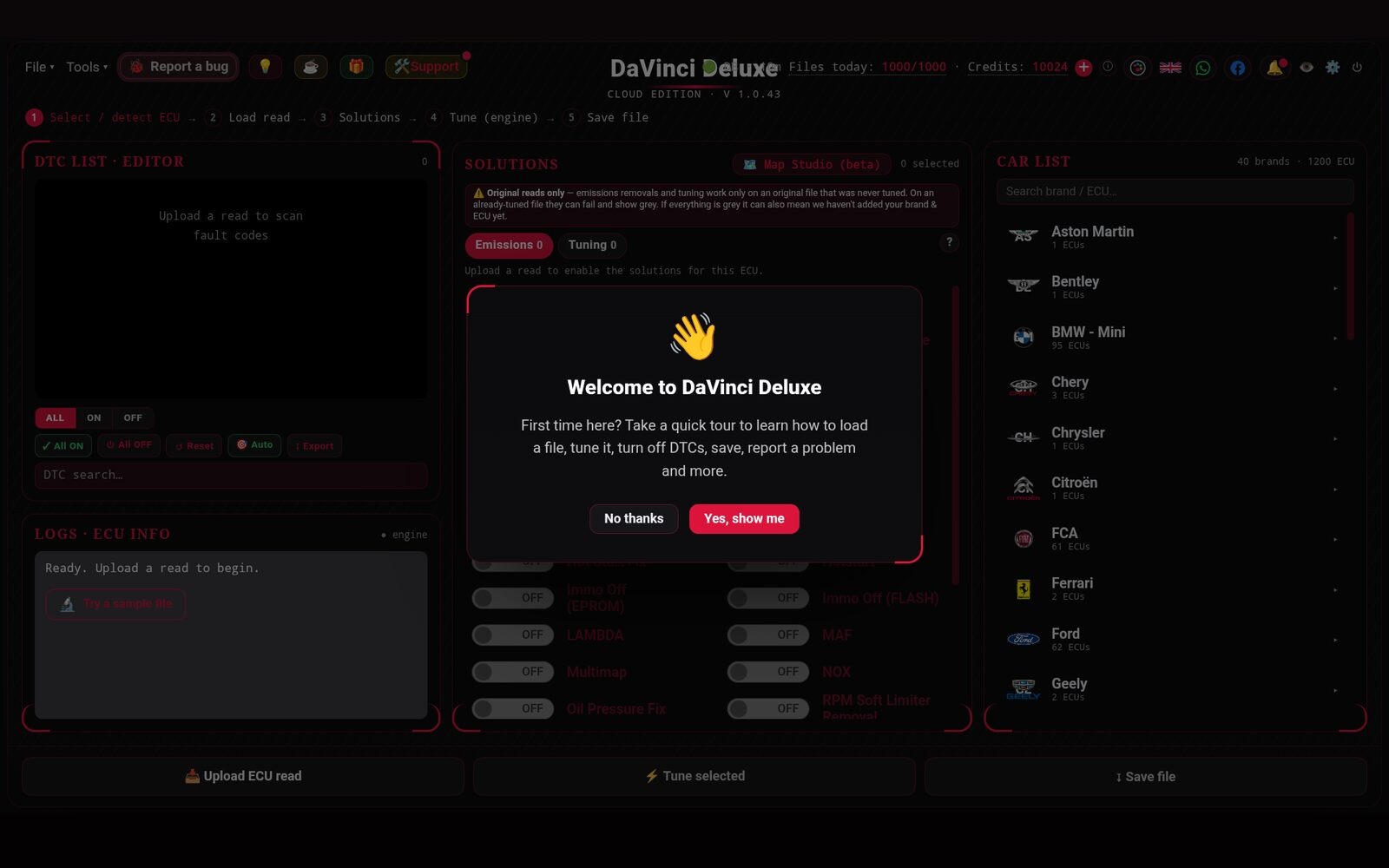
Task: Toggle the MAF switch
Action: [768, 635]
